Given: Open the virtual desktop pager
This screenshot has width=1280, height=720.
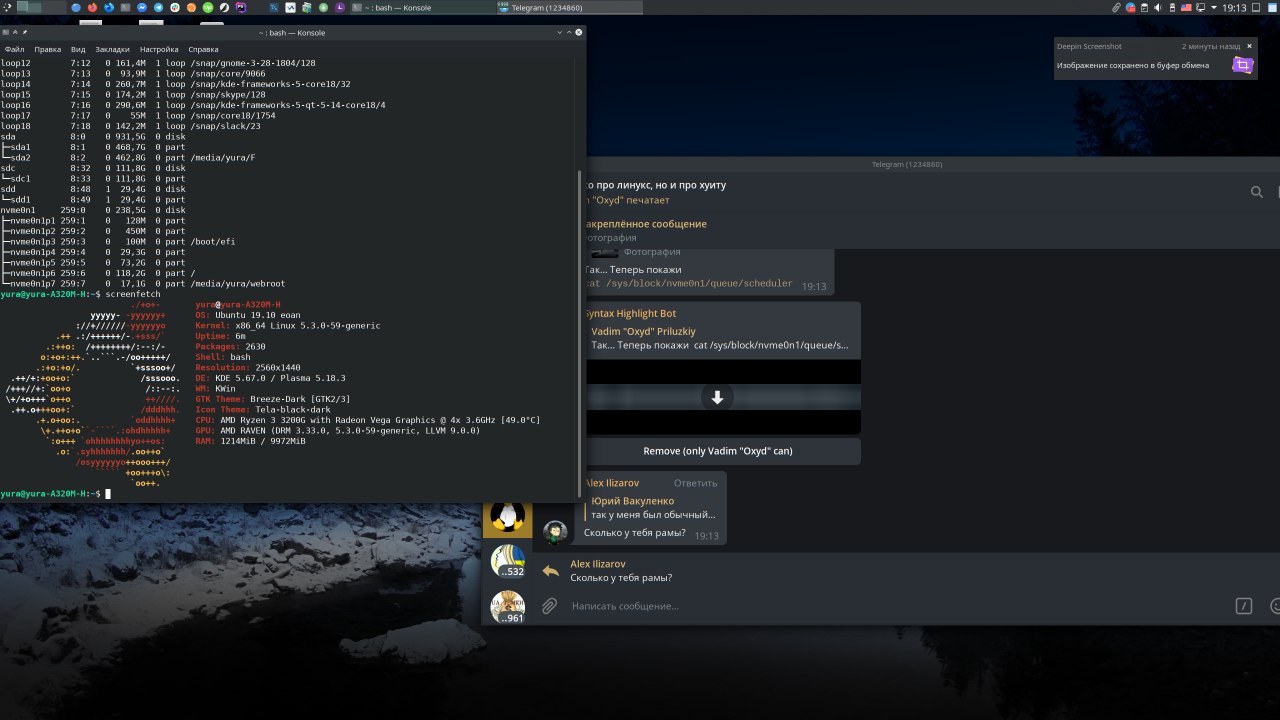Looking at the screenshot, I should pyautogui.click(x=41, y=7).
